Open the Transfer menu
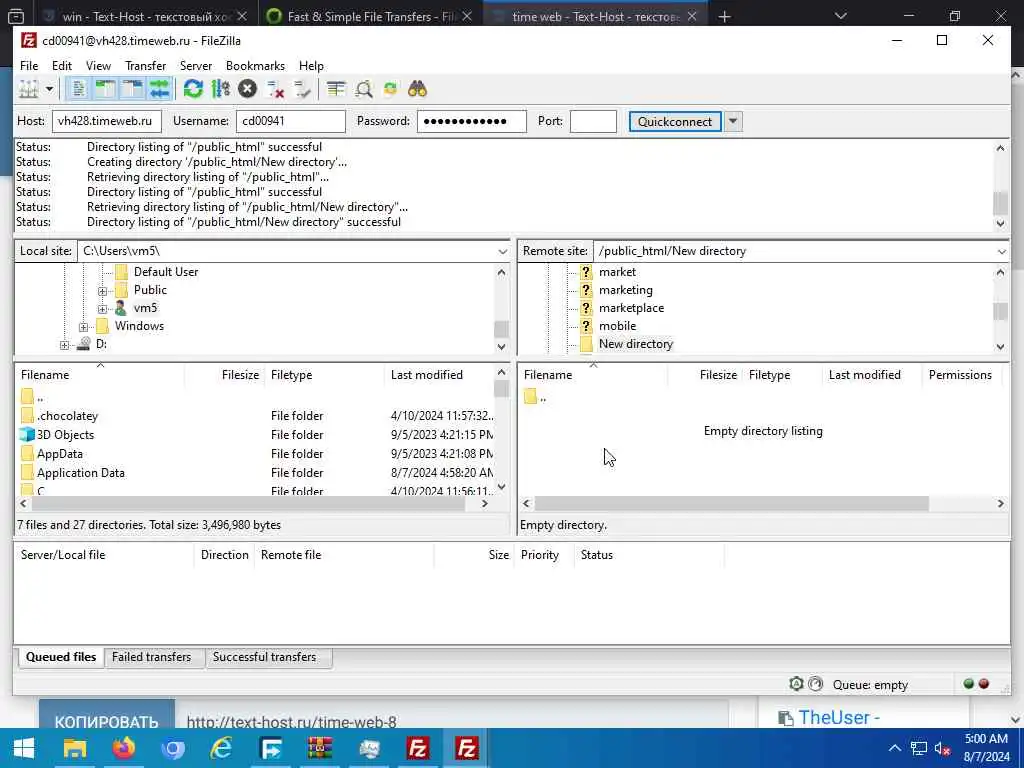The image size is (1024, 768). (146, 65)
